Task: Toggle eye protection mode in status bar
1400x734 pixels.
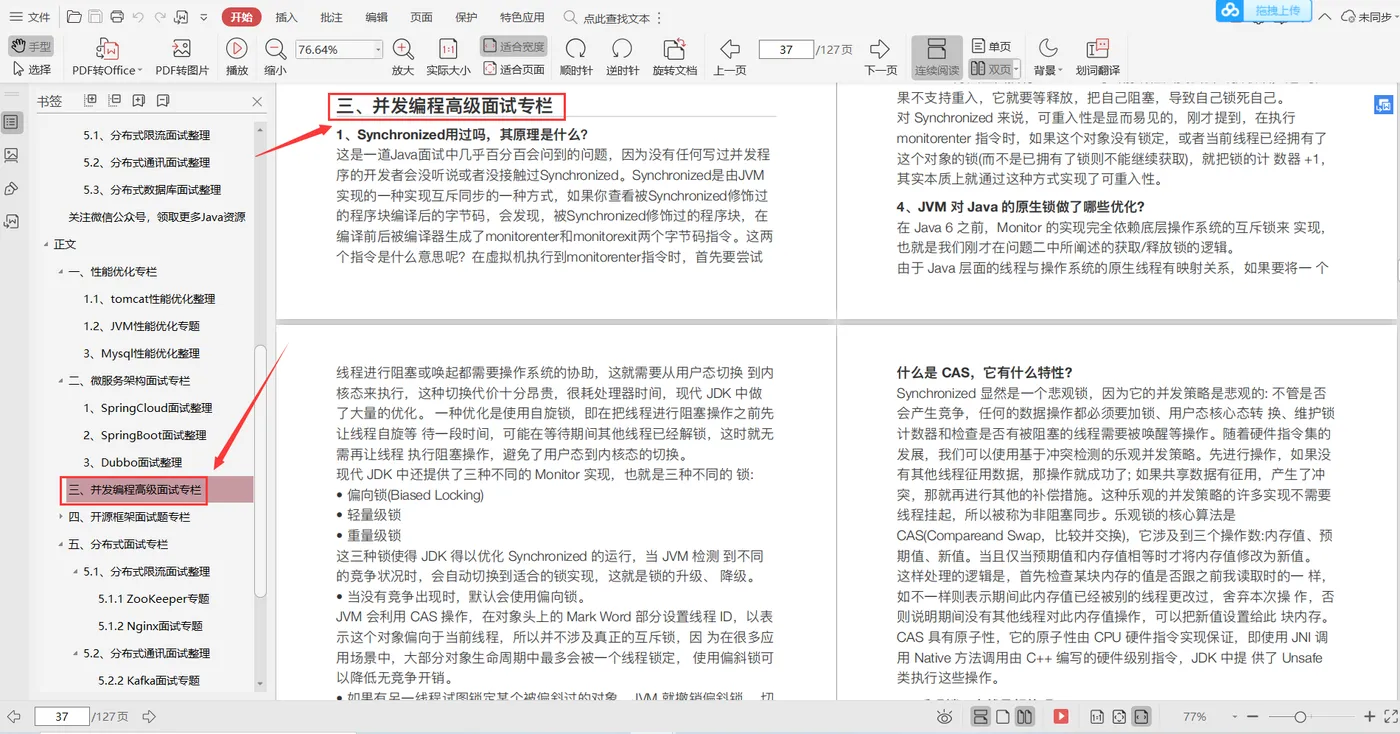Action: pyautogui.click(x=945, y=717)
